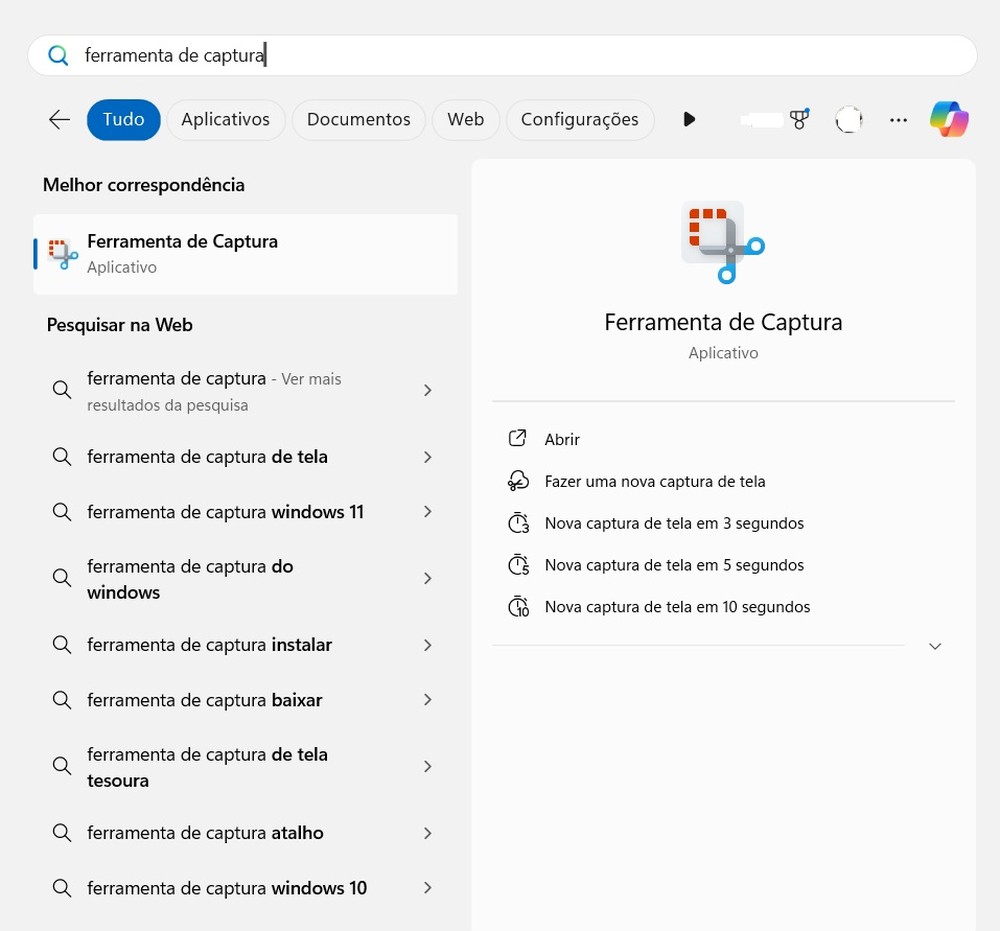1000x931 pixels.
Task: Open the app via 'Abrir'
Action: 561,439
